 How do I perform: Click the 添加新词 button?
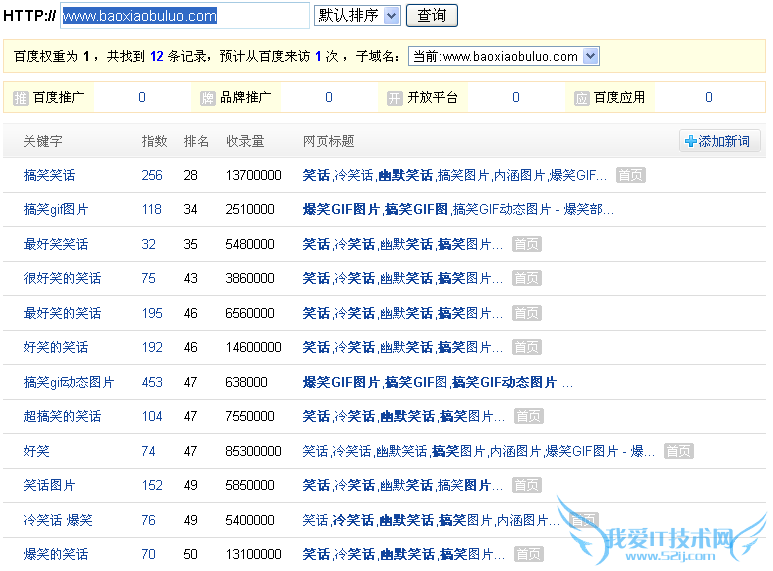click(x=719, y=142)
